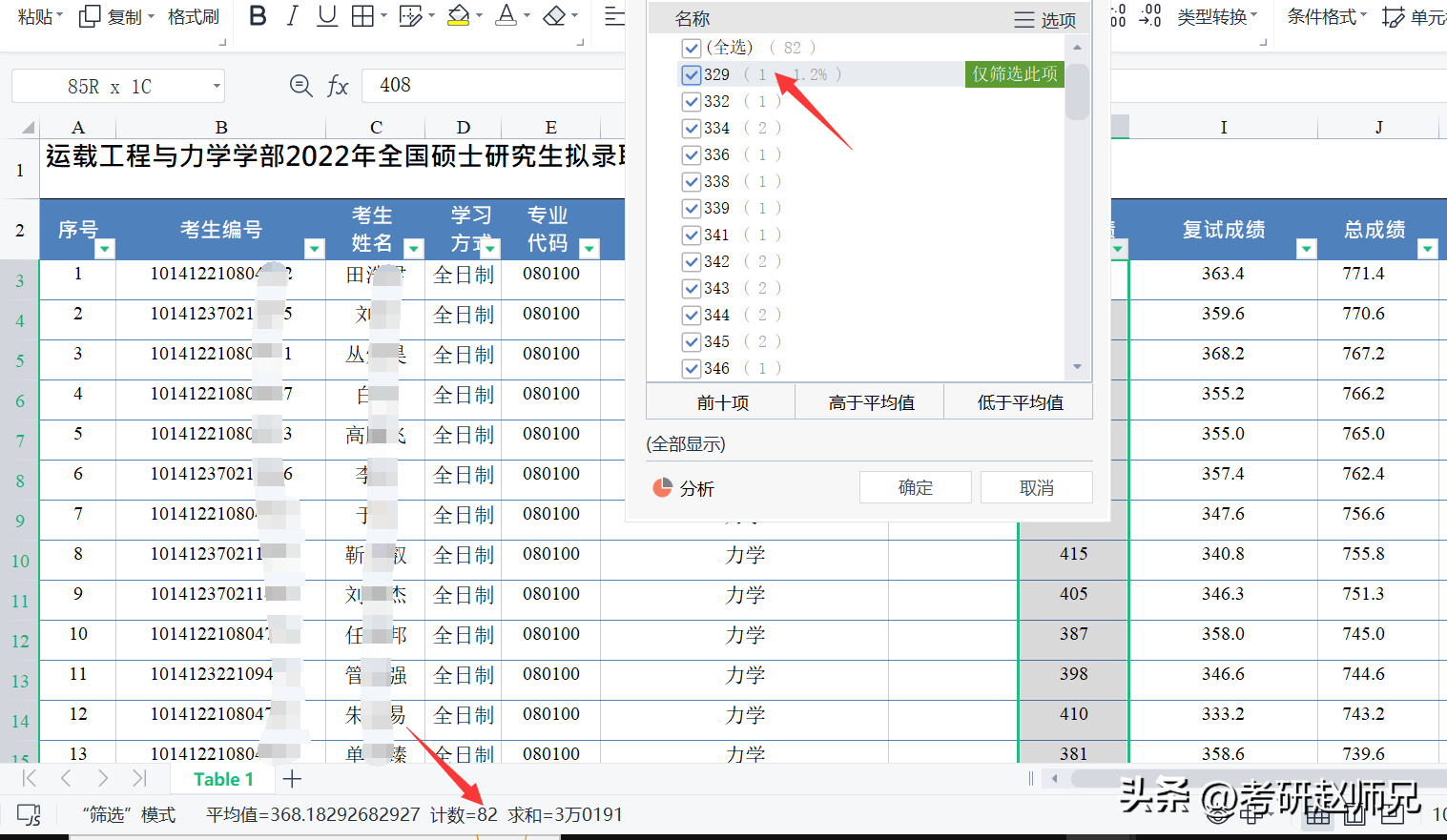1447x840 pixels.
Task: Click the font color A icon
Action: 506,16
